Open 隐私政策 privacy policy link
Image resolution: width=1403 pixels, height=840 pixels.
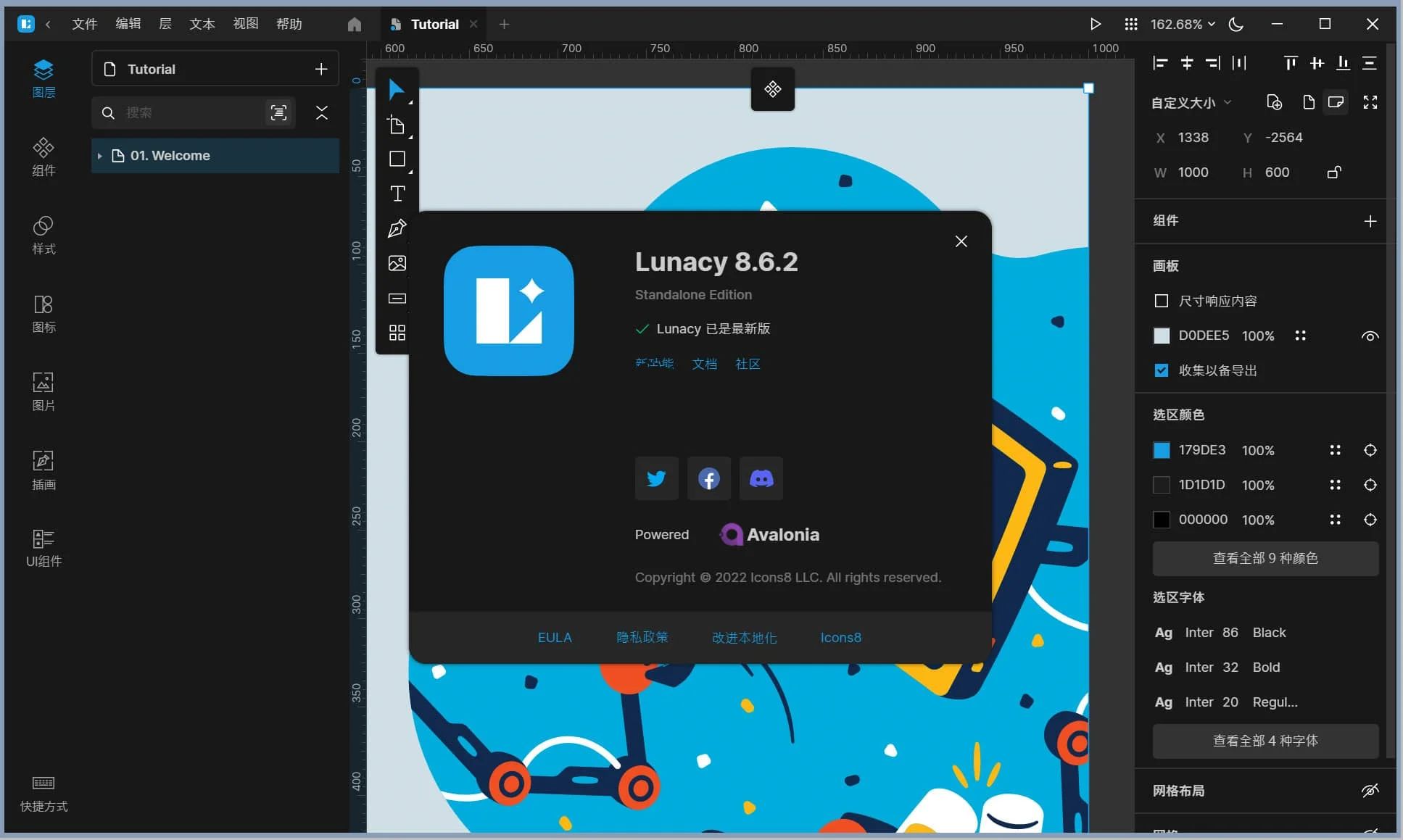tap(642, 638)
